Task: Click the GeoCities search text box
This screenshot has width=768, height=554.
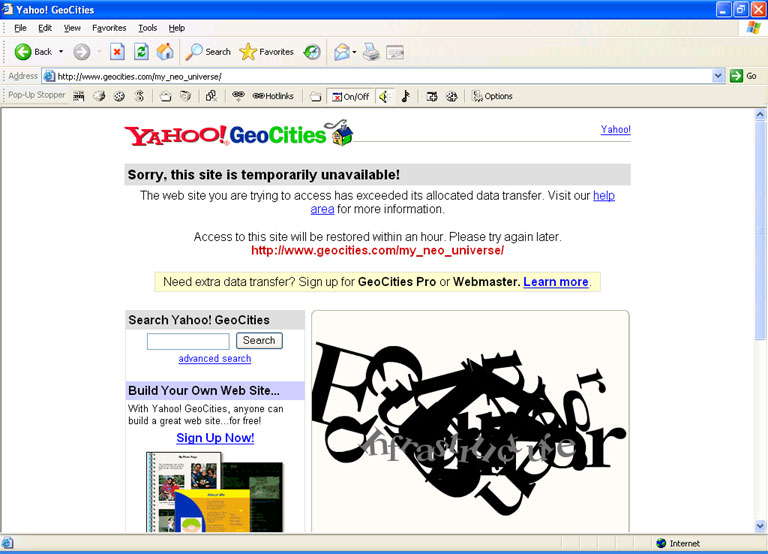Action: coord(188,341)
